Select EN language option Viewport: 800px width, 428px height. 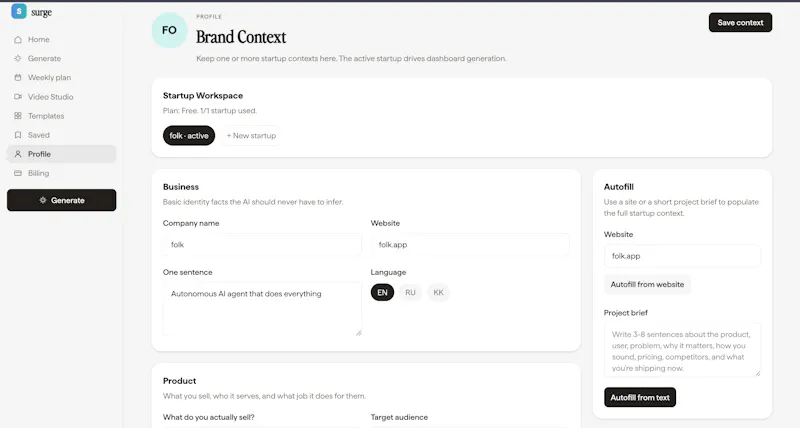(x=382, y=292)
